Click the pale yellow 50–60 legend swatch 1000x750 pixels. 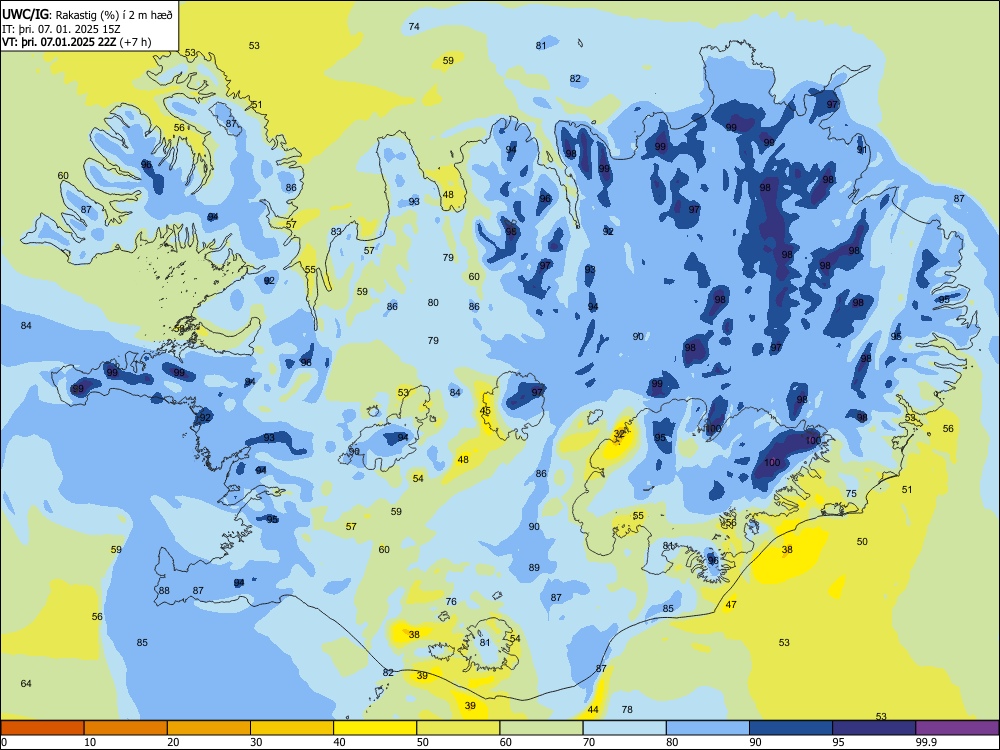pyautogui.click(x=458, y=728)
